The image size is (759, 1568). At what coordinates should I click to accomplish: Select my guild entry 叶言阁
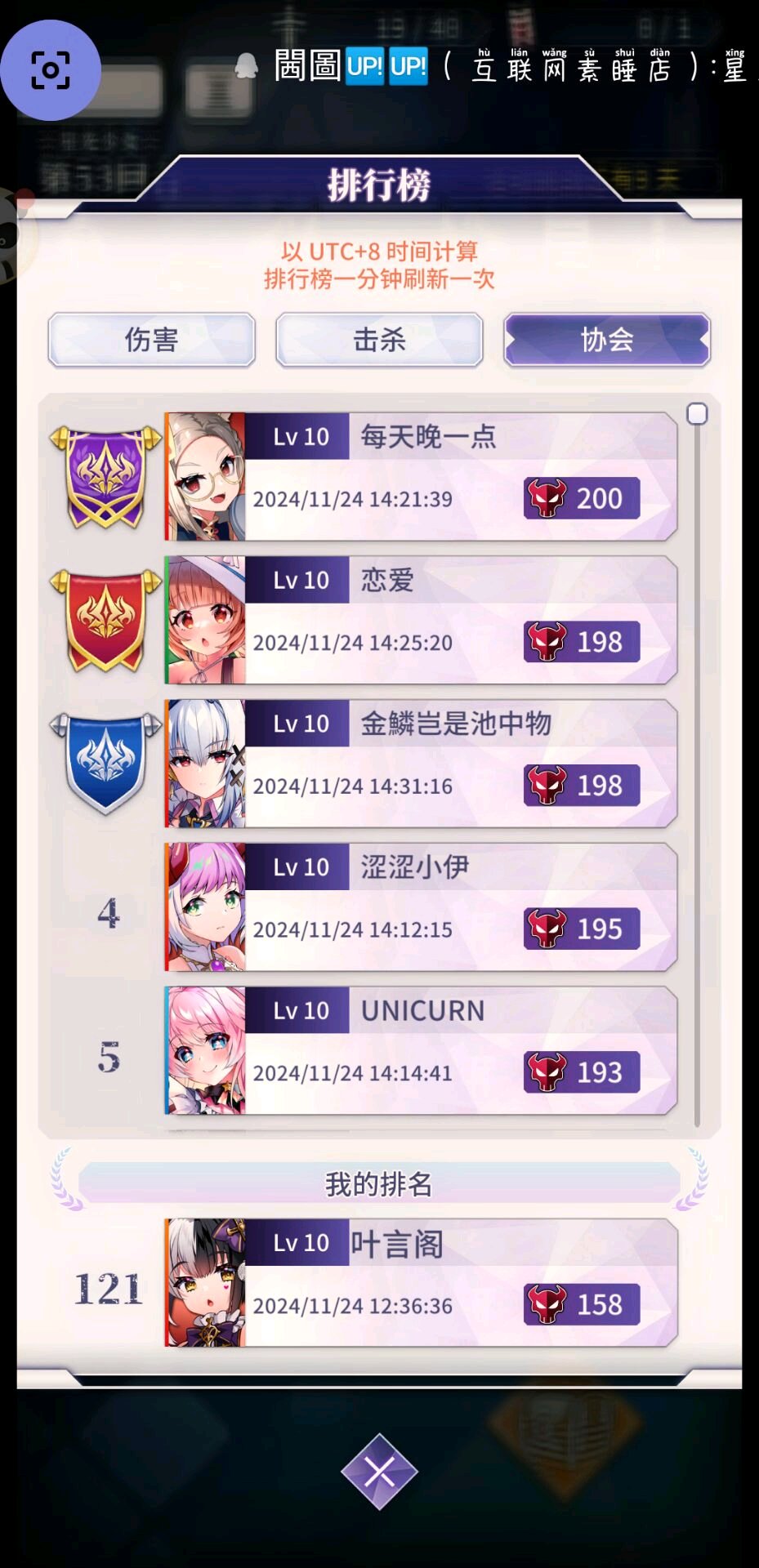click(x=421, y=1283)
